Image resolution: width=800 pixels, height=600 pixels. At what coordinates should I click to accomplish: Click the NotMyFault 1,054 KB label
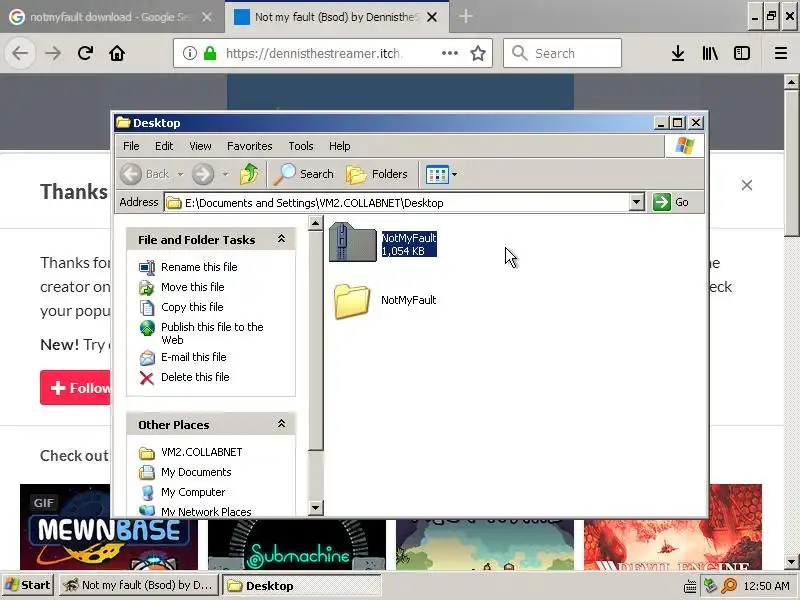[409, 244]
